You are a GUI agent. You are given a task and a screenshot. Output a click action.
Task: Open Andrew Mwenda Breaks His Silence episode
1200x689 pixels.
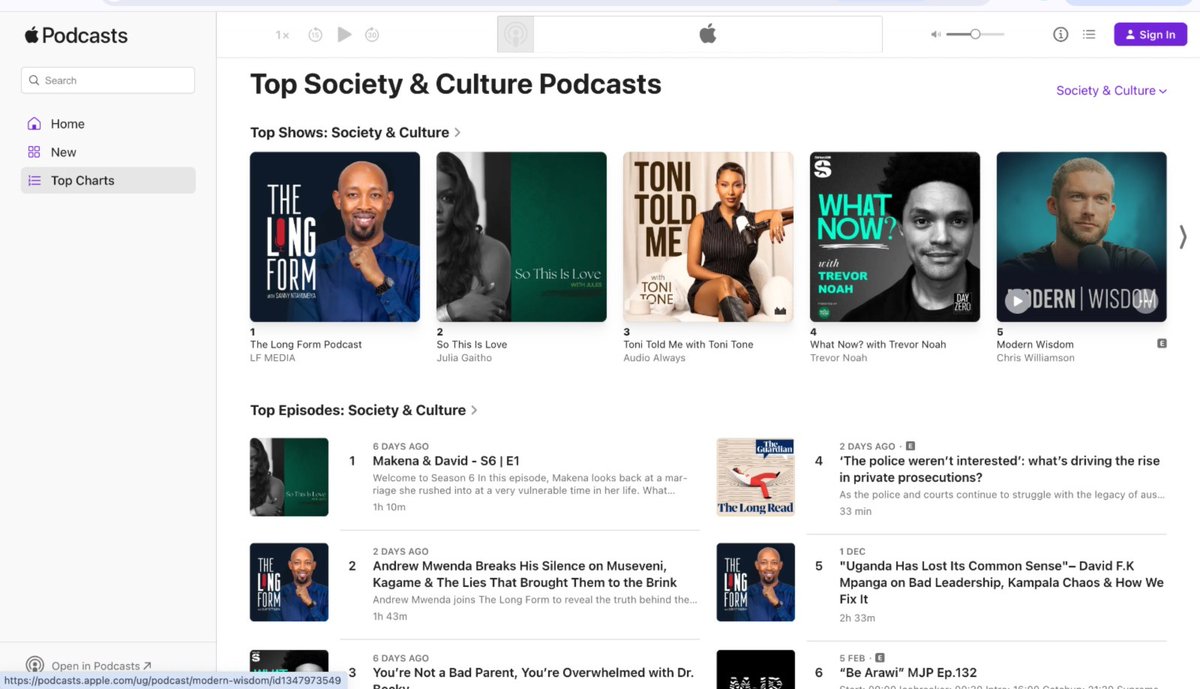[525, 574]
